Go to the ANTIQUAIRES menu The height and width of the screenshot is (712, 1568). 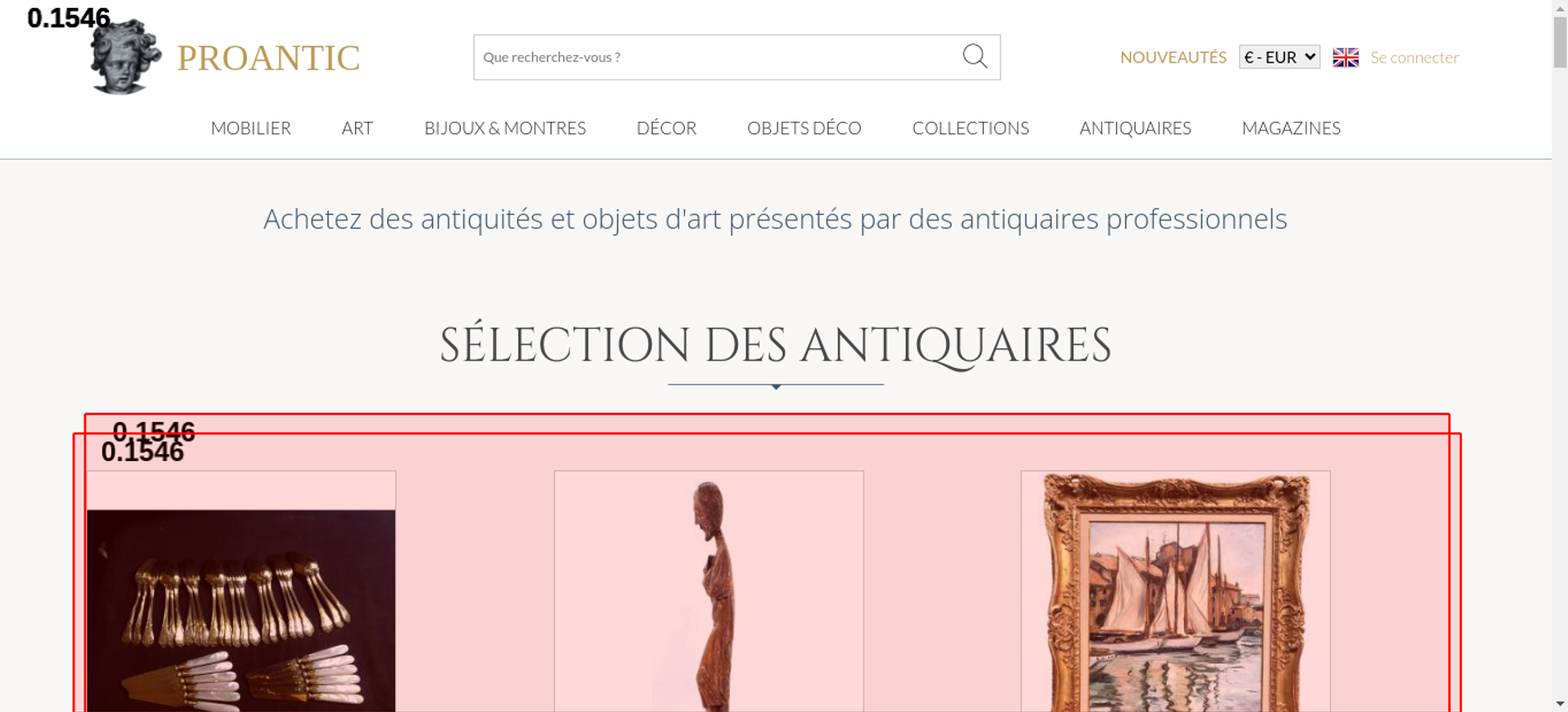click(1135, 128)
